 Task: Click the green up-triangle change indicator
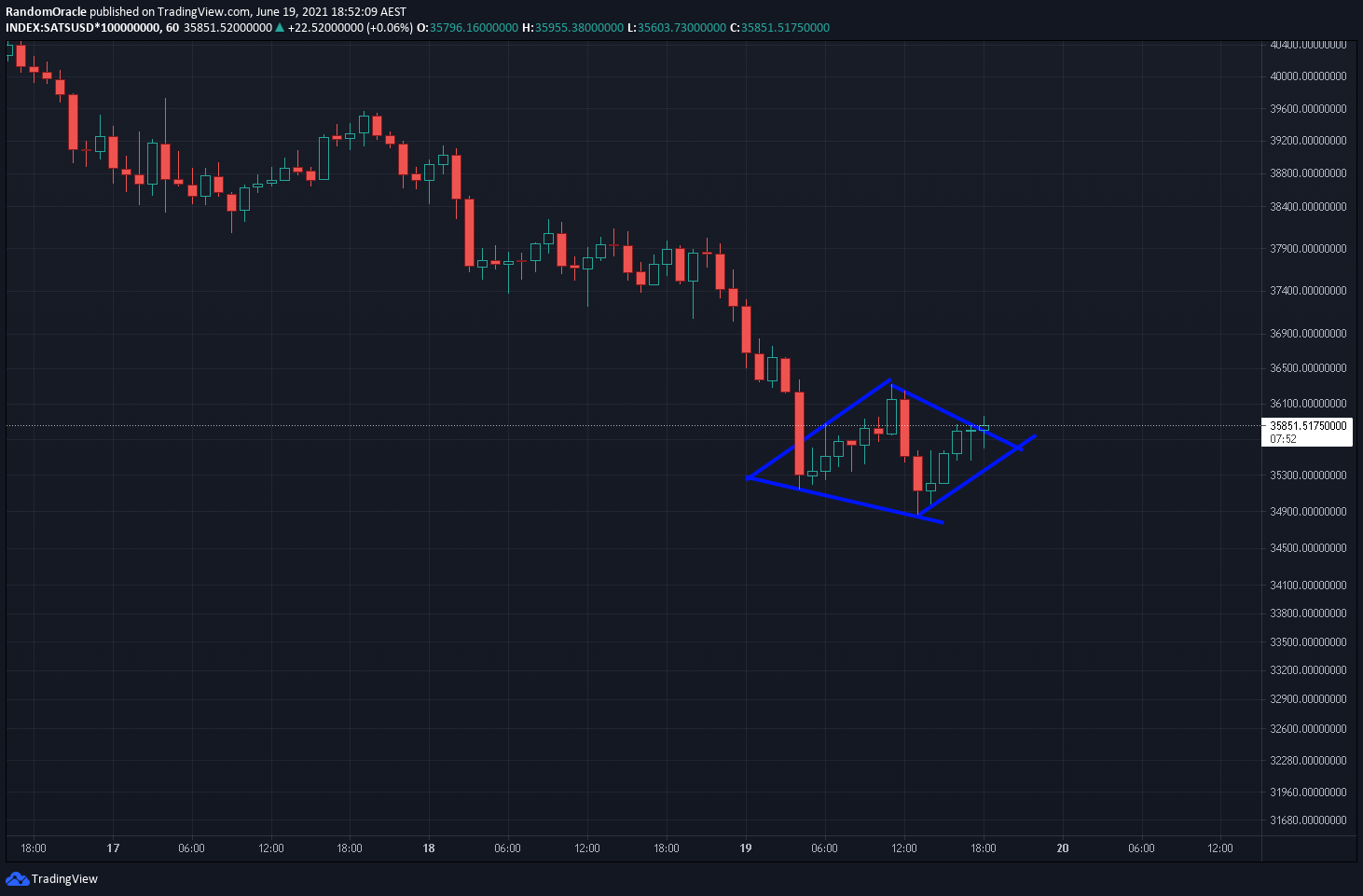[x=280, y=27]
